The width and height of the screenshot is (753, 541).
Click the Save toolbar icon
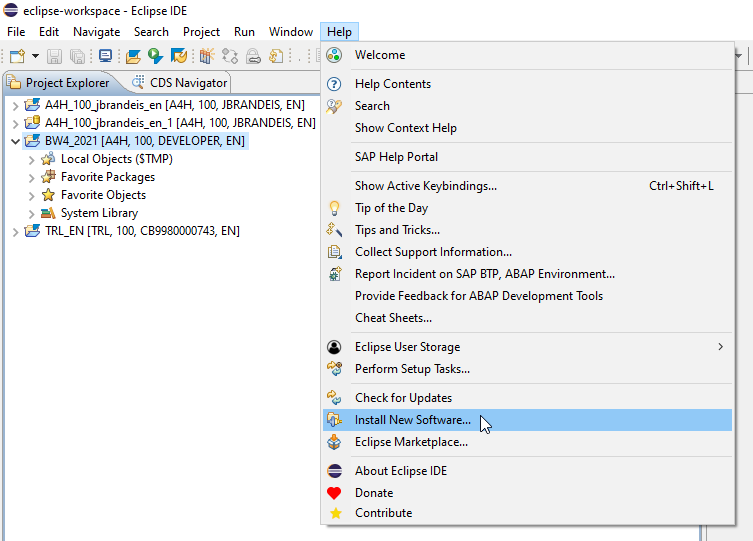pyautogui.click(x=54, y=56)
